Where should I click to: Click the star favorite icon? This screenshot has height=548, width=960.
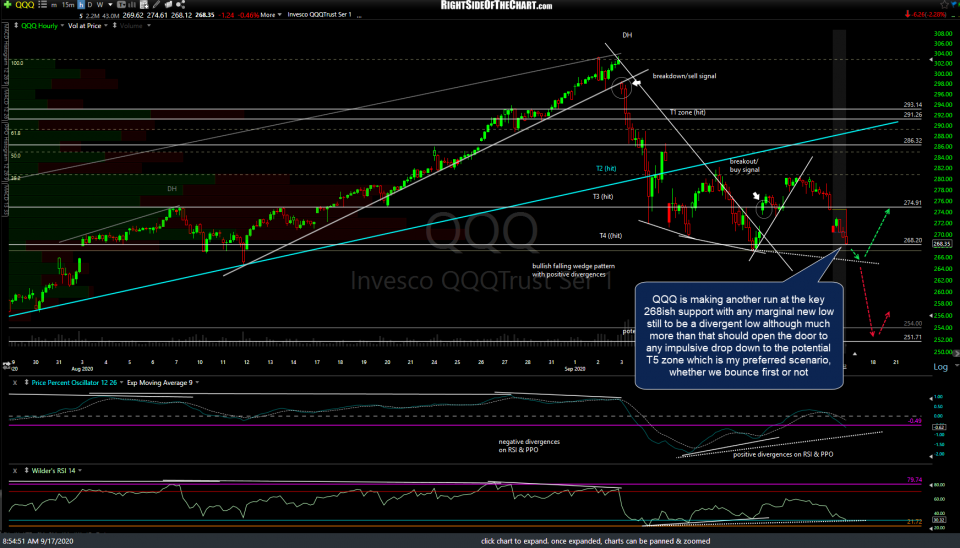click(944, 5)
